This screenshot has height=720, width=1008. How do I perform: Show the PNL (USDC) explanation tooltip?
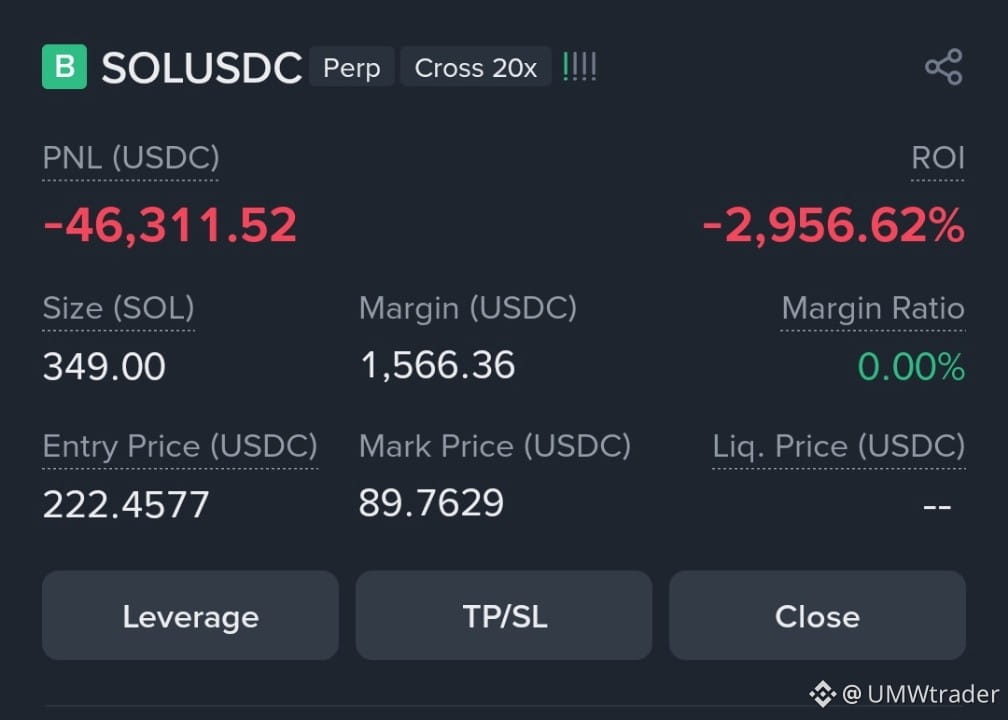click(x=131, y=158)
